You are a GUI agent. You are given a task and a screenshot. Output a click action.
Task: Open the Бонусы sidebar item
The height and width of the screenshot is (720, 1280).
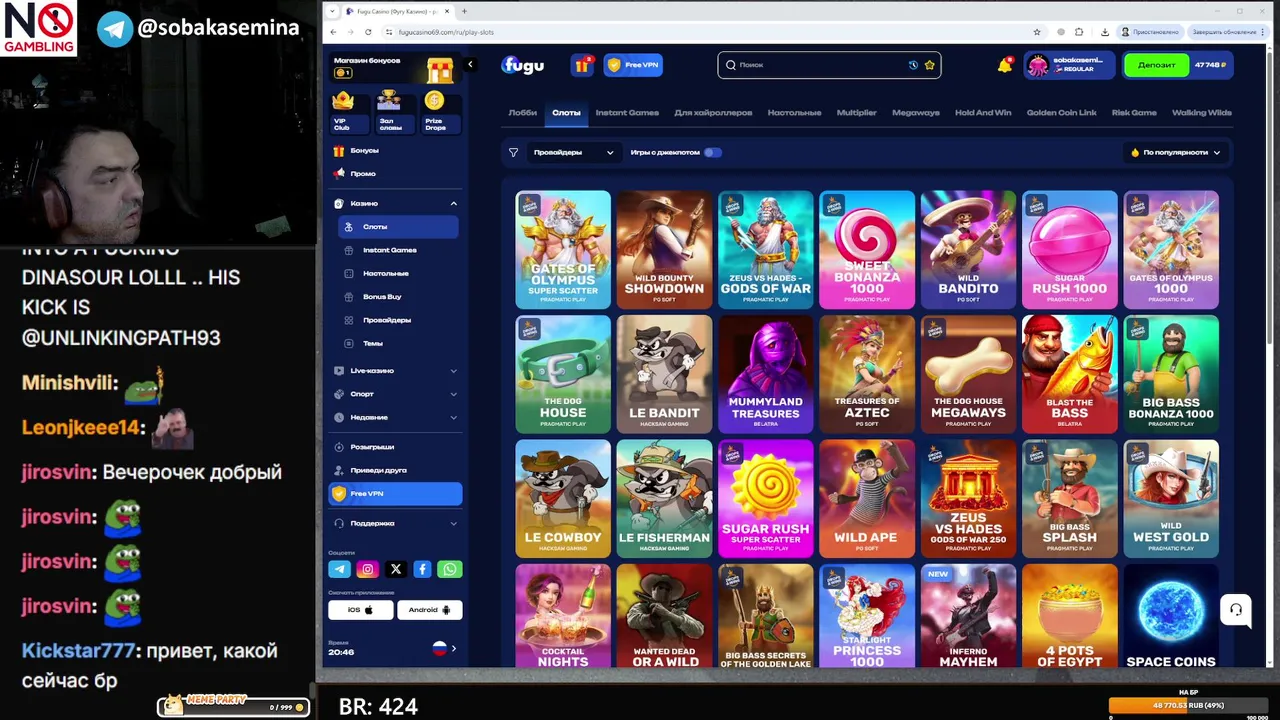pyautogui.click(x=396, y=151)
